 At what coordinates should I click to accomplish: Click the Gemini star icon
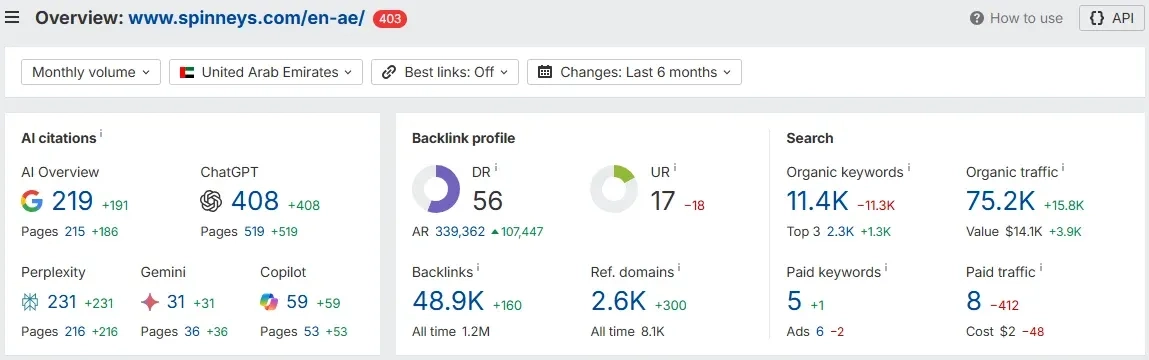(150, 302)
